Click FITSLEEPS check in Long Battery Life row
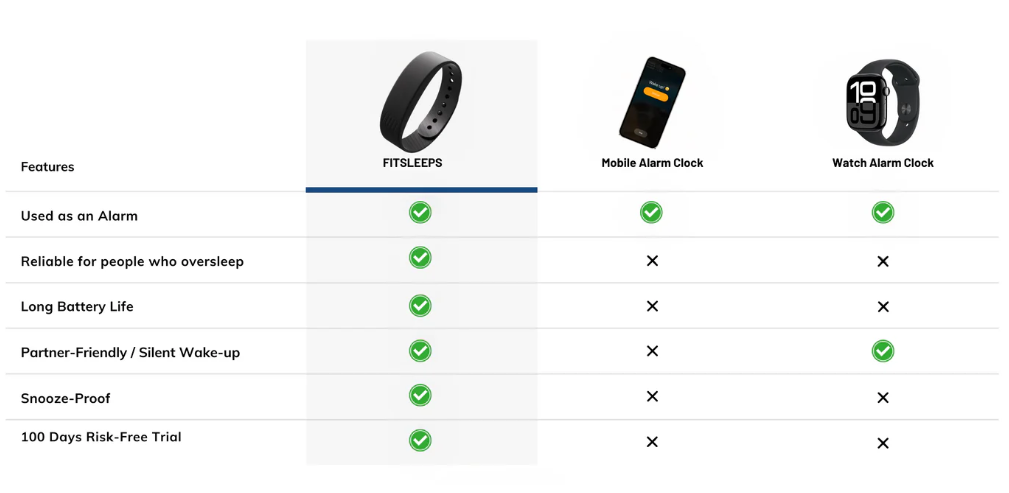This screenshot has width=1009, height=493. [x=420, y=305]
